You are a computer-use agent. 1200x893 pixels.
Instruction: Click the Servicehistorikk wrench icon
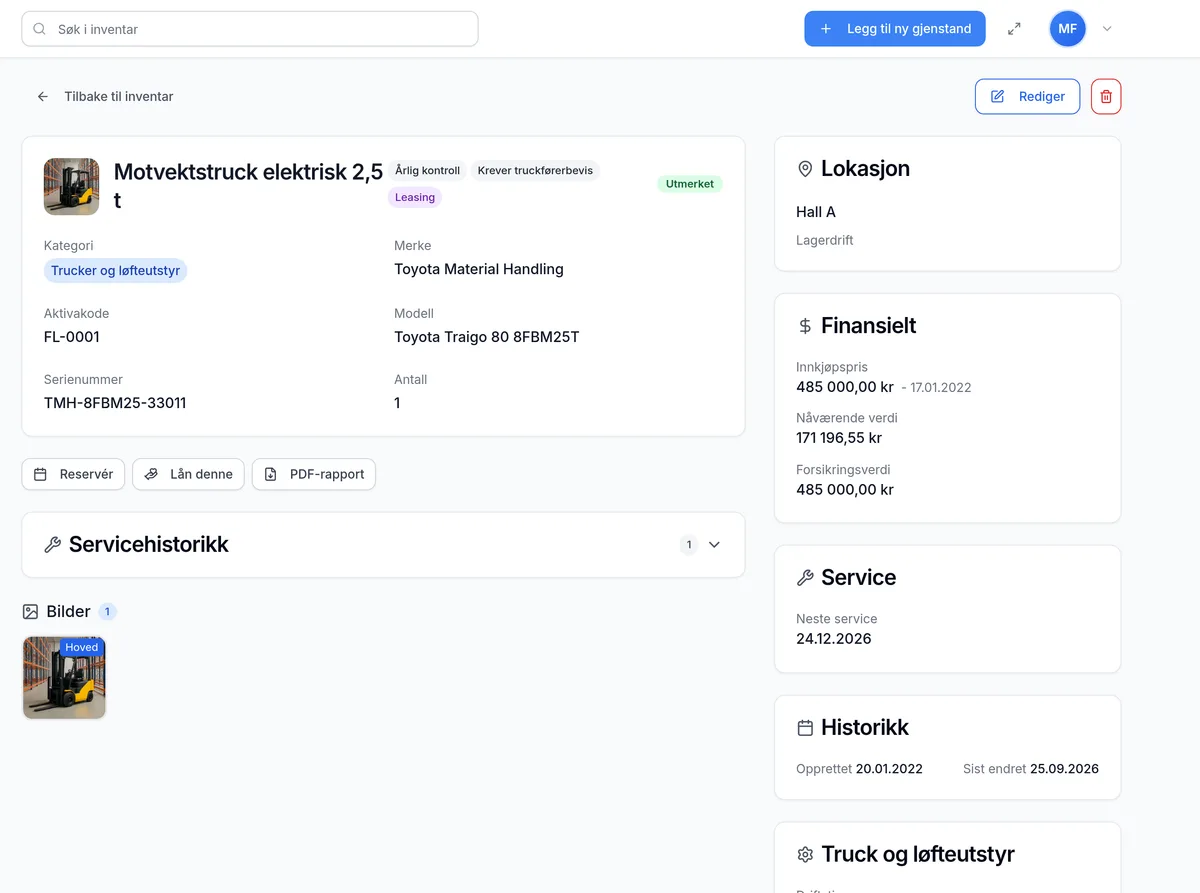click(53, 545)
